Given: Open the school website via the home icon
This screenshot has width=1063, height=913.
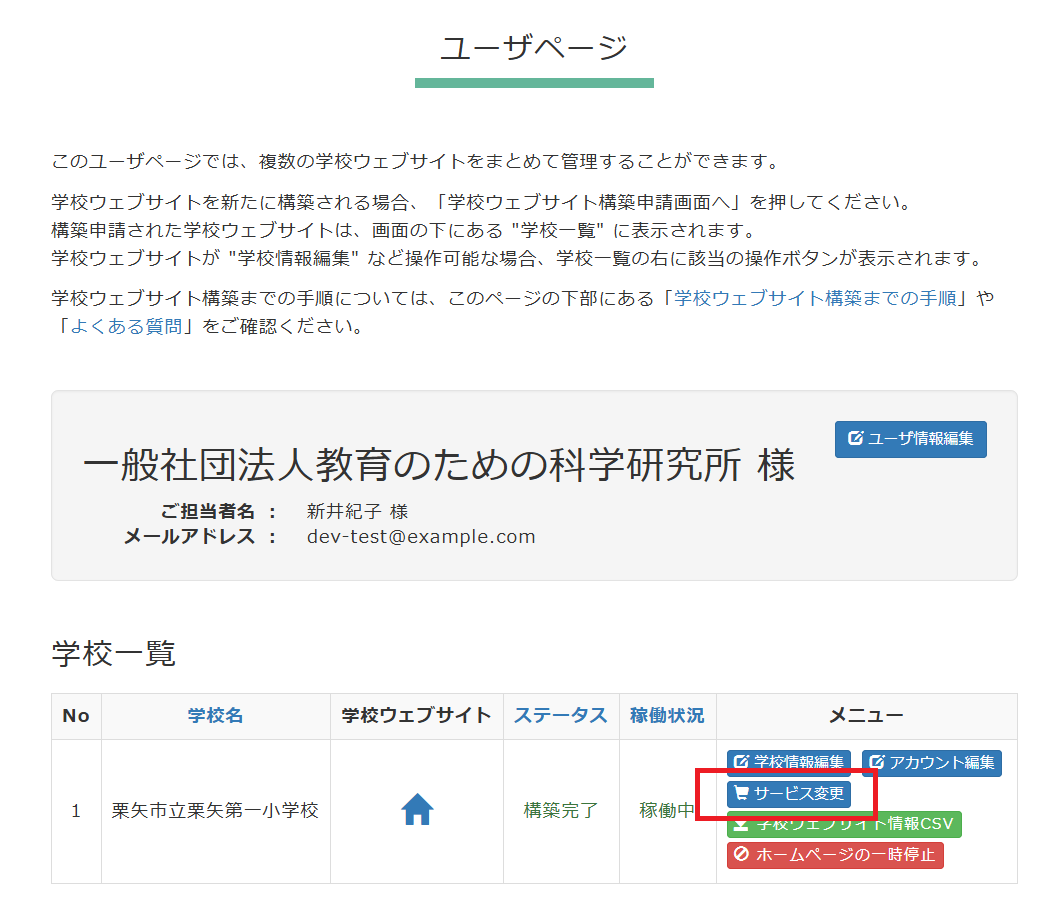Looking at the screenshot, I should (x=417, y=810).
